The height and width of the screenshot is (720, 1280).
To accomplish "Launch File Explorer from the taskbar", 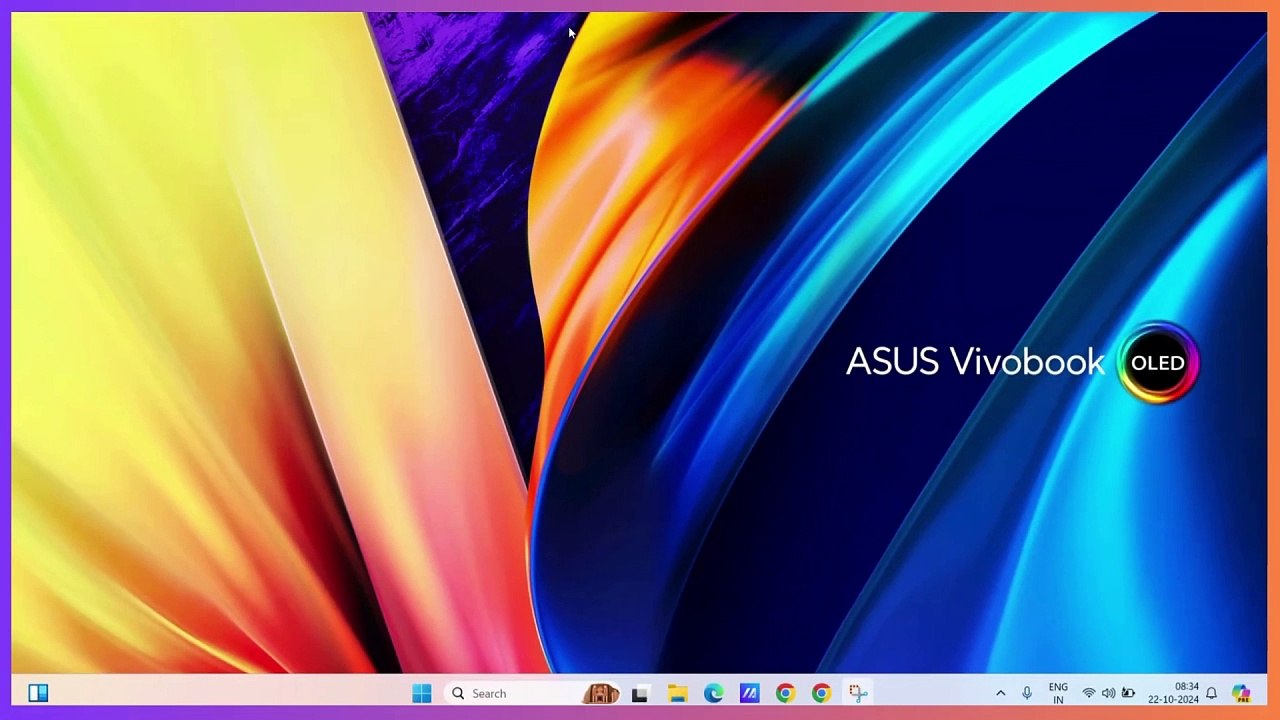I will (x=677, y=693).
